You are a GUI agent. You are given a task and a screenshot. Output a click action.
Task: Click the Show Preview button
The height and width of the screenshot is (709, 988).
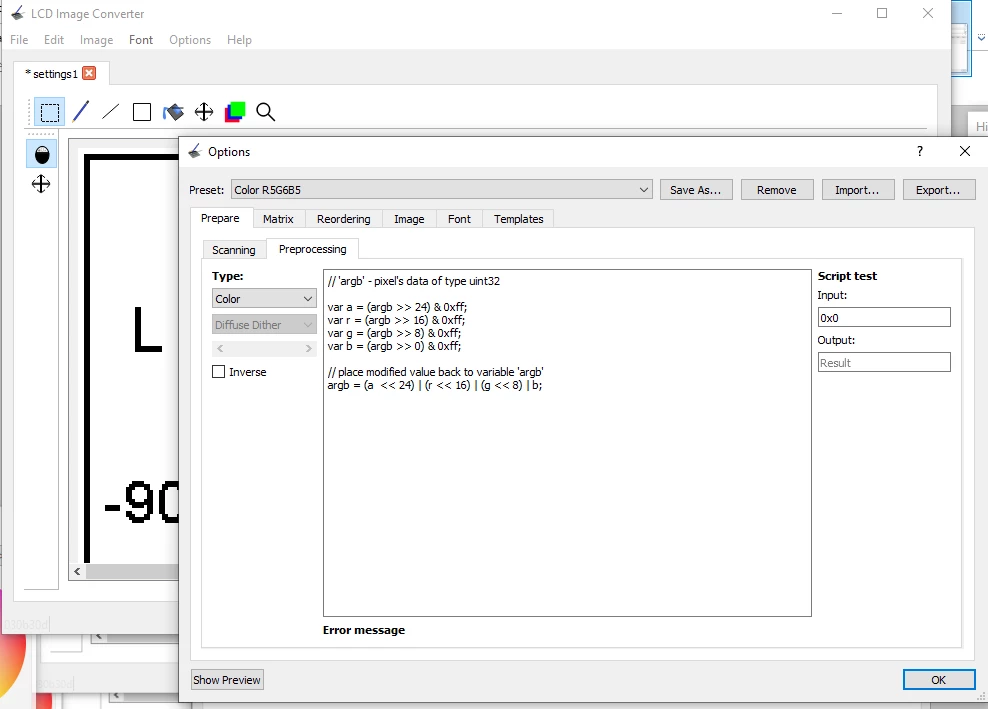click(x=227, y=680)
